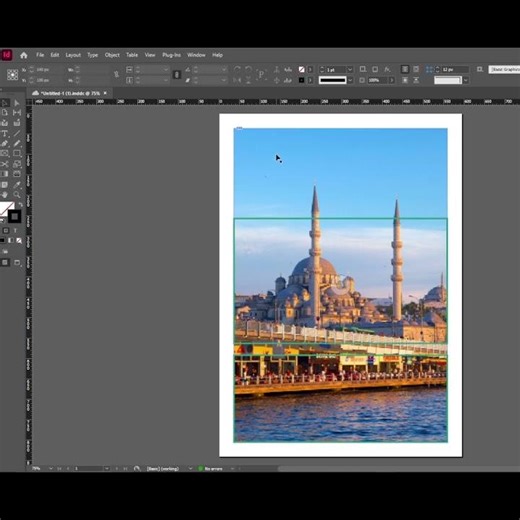Expand stroke color options arrow
The image size is (520, 520).
(310, 80)
